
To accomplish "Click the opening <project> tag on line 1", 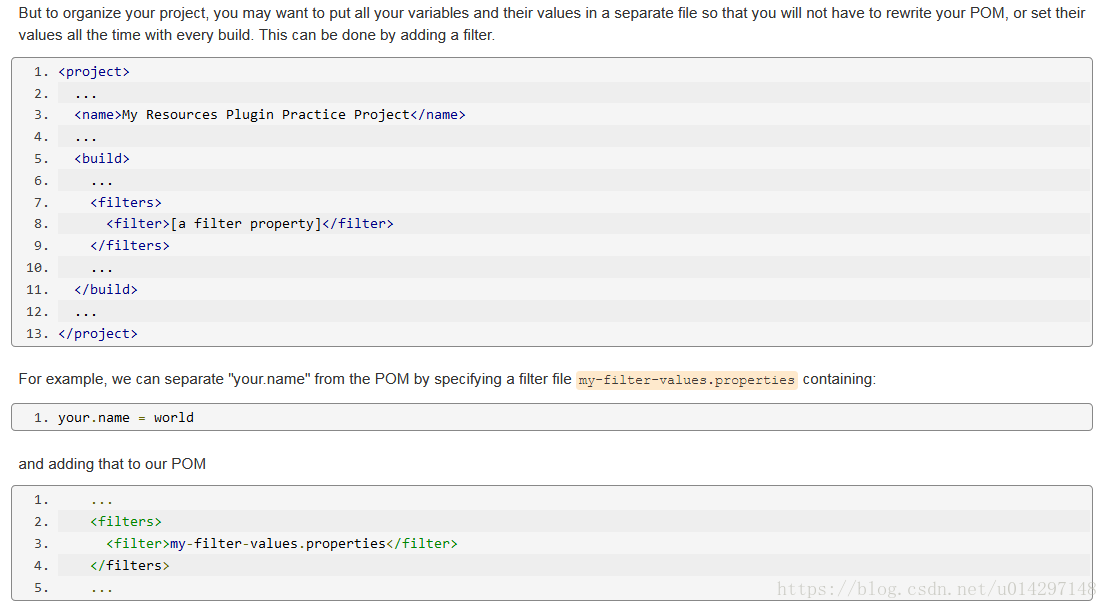I will (94, 72).
